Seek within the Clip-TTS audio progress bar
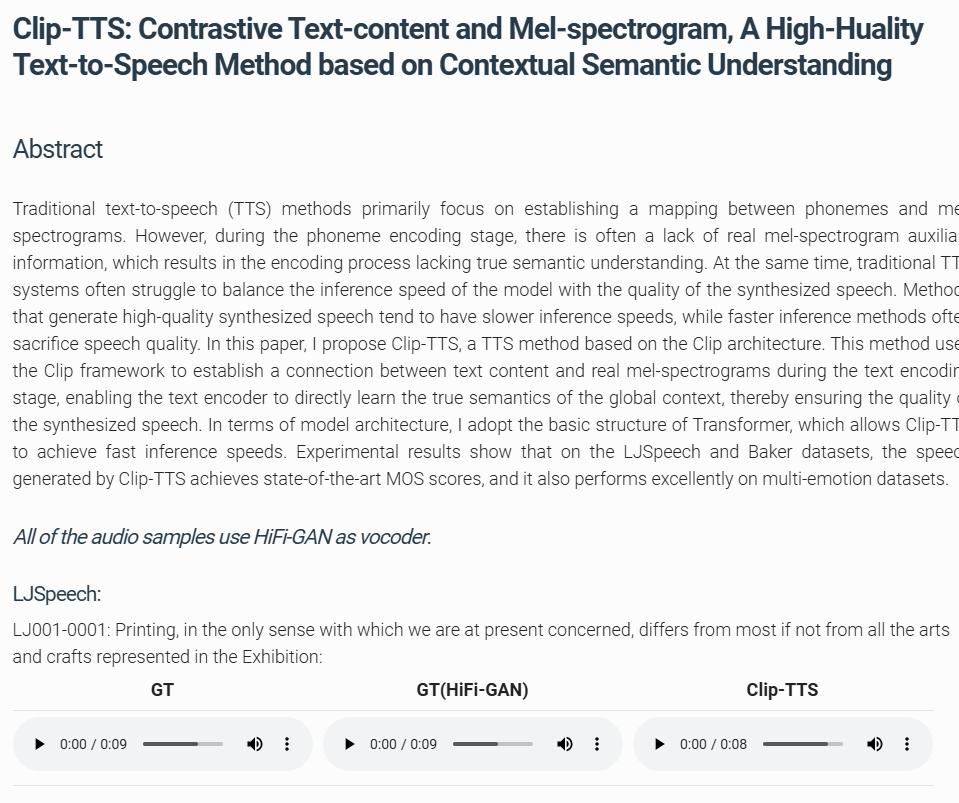 803,744
